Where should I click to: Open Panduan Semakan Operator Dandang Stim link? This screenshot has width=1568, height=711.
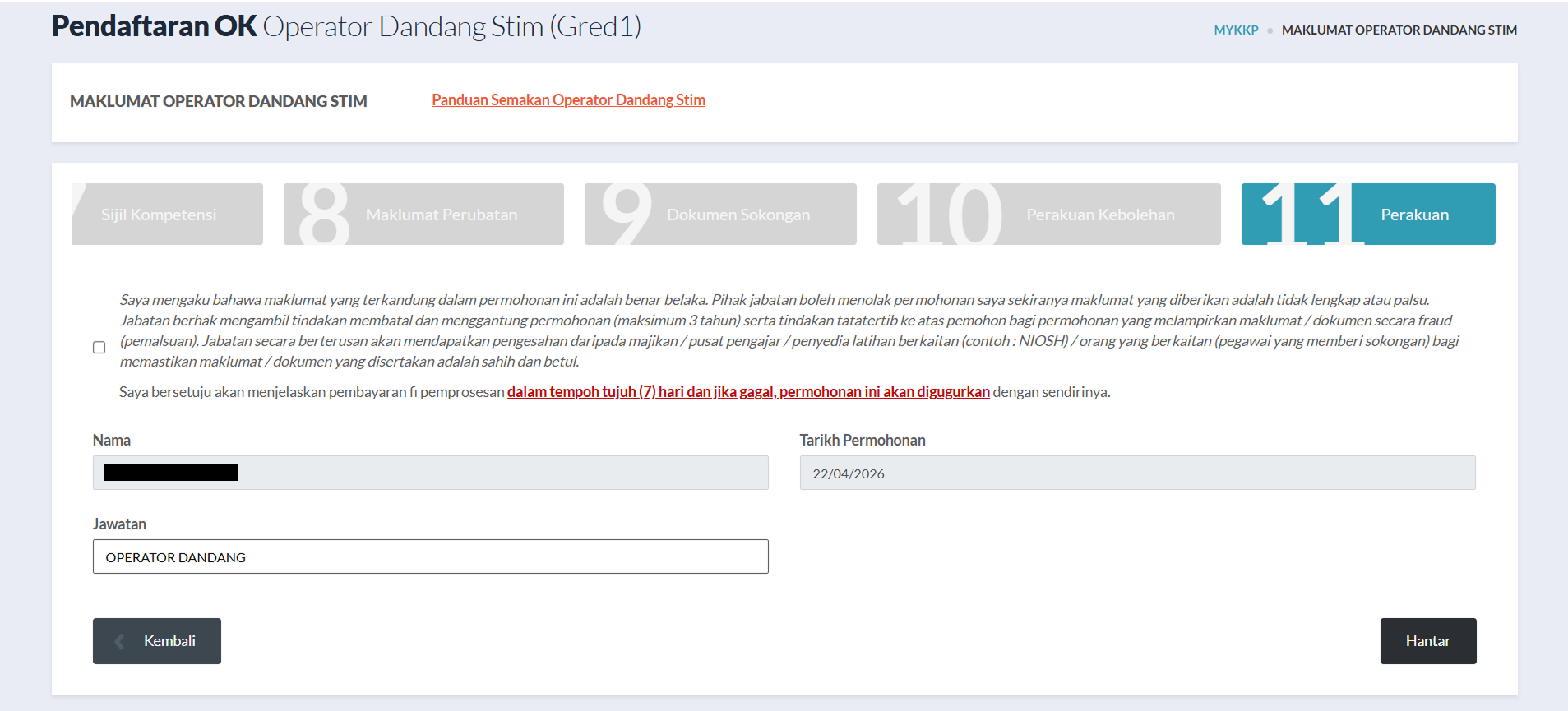point(568,100)
